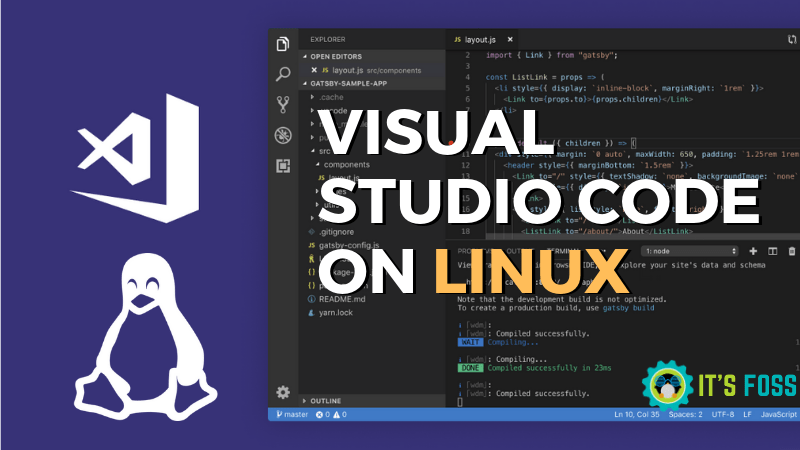
Task: Click line number 12 in gutter
Action: pos(465,165)
